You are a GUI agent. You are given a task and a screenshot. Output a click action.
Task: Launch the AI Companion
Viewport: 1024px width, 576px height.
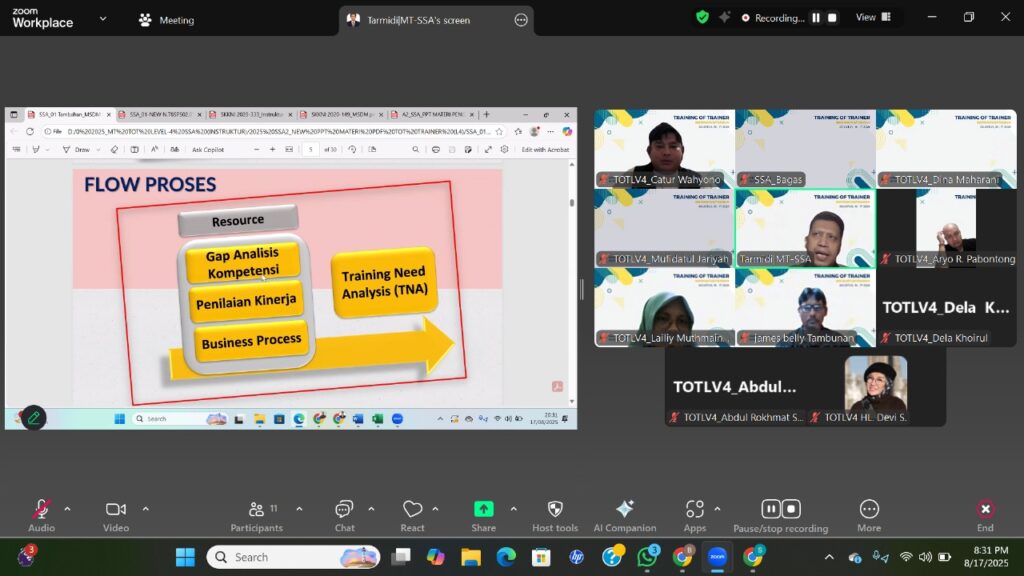click(624, 510)
